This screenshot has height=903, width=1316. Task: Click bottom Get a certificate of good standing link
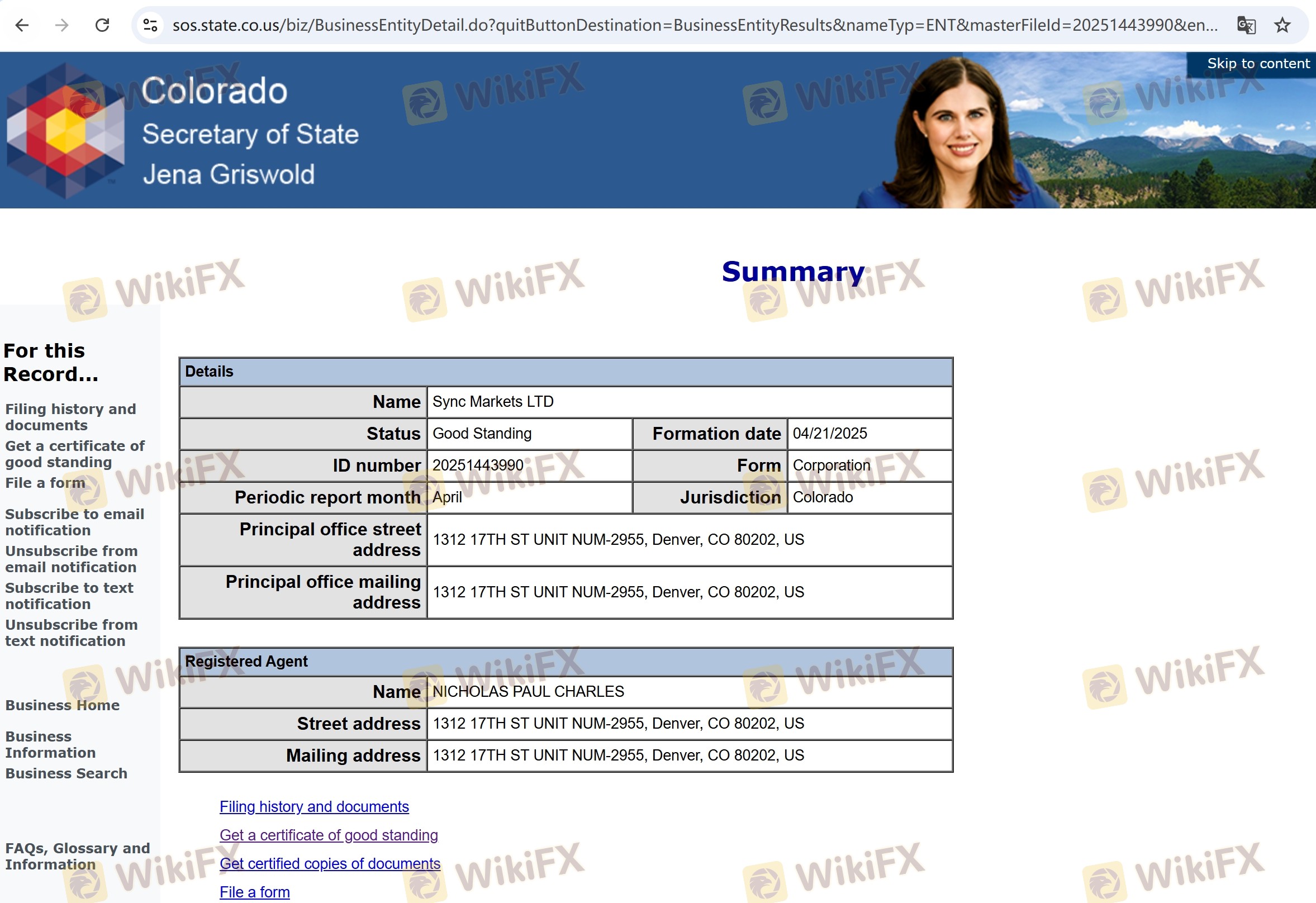(329, 834)
